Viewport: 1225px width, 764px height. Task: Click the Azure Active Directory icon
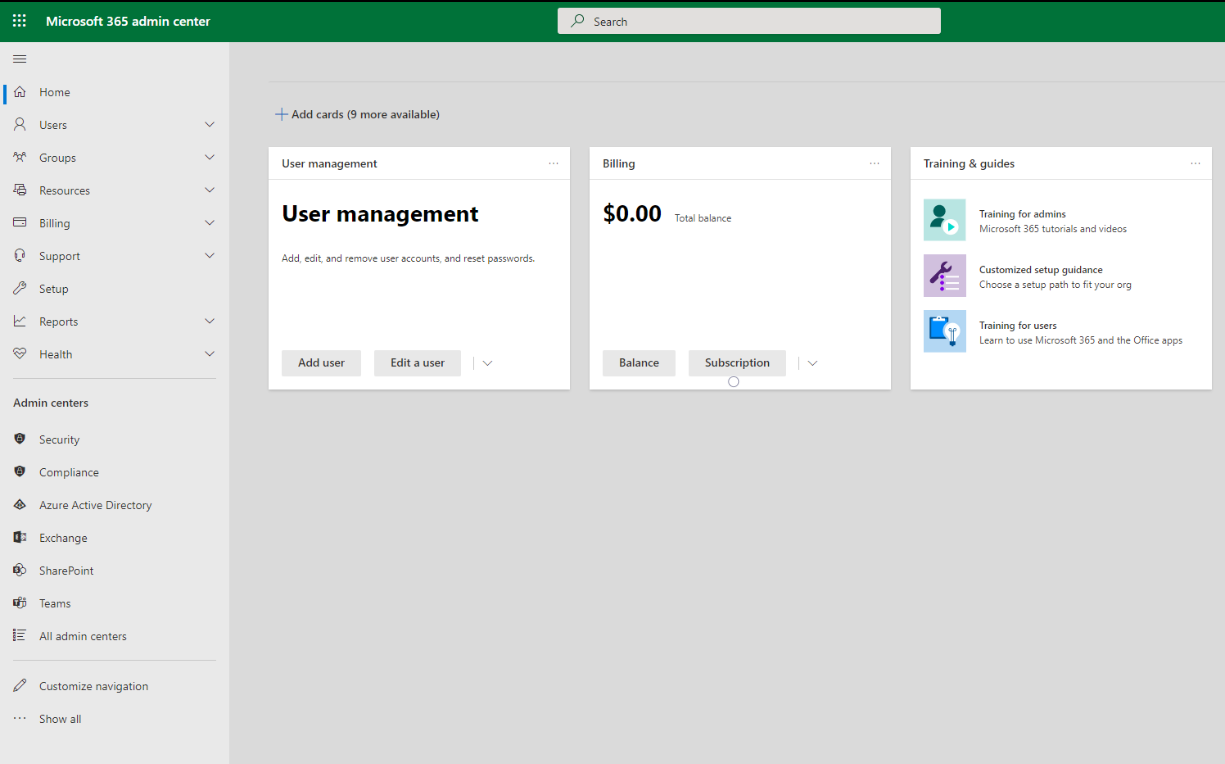19,505
